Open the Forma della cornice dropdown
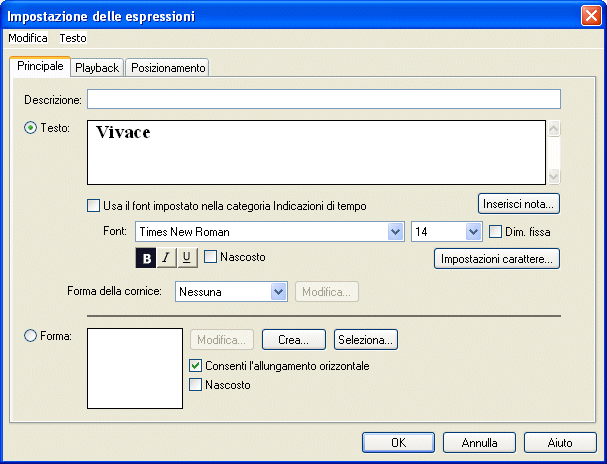This screenshot has width=607, height=464. (x=279, y=292)
